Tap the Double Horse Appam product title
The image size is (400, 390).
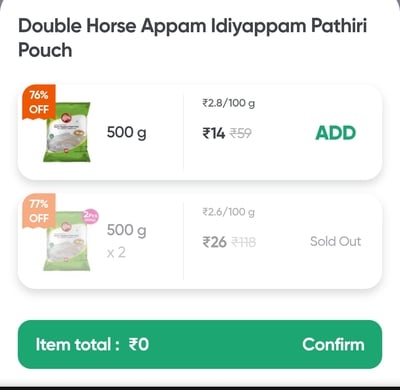[193, 38]
